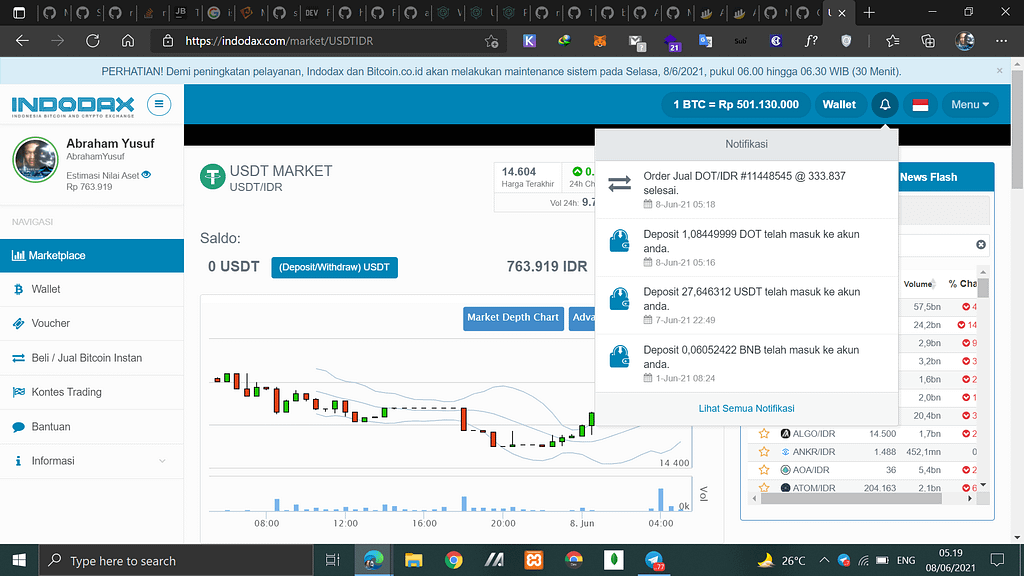Open the K extension icon in toolbar

coord(530,41)
